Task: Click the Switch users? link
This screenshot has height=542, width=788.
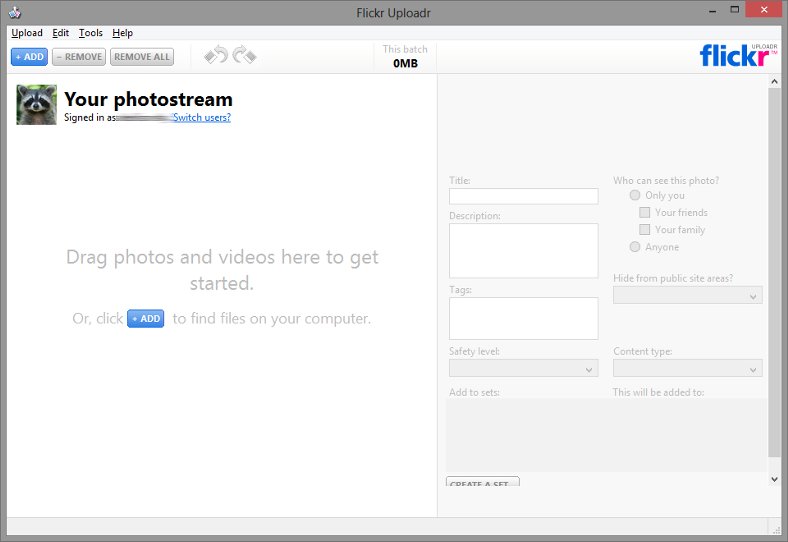Action: (202, 117)
